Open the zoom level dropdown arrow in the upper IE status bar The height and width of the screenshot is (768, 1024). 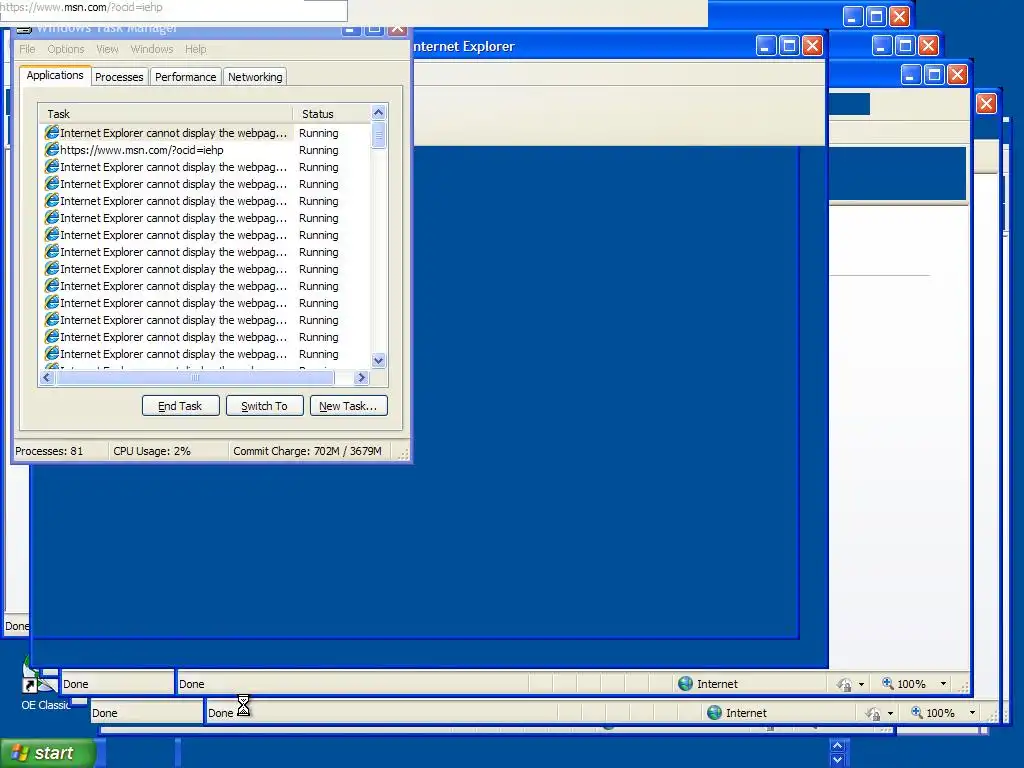[943, 684]
